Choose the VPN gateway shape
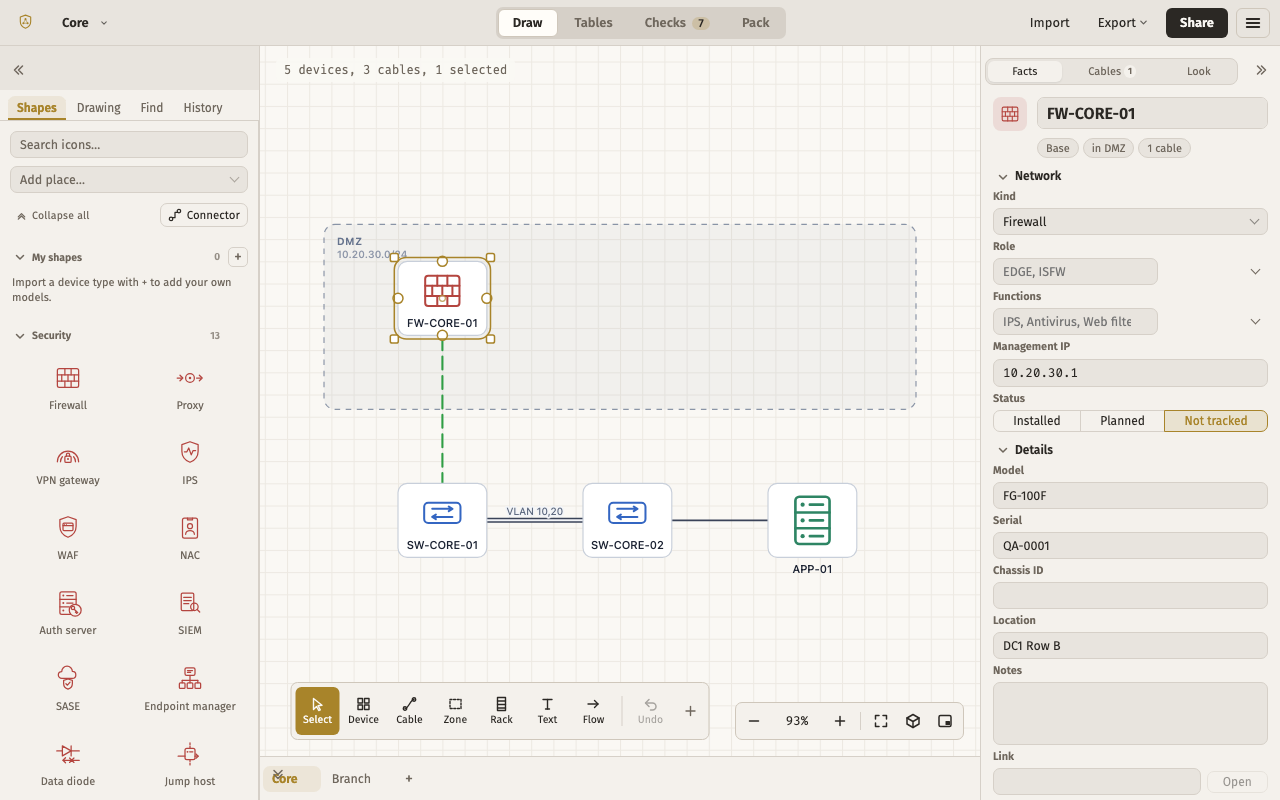The height and width of the screenshot is (800, 1280). (x=68, y=456)
